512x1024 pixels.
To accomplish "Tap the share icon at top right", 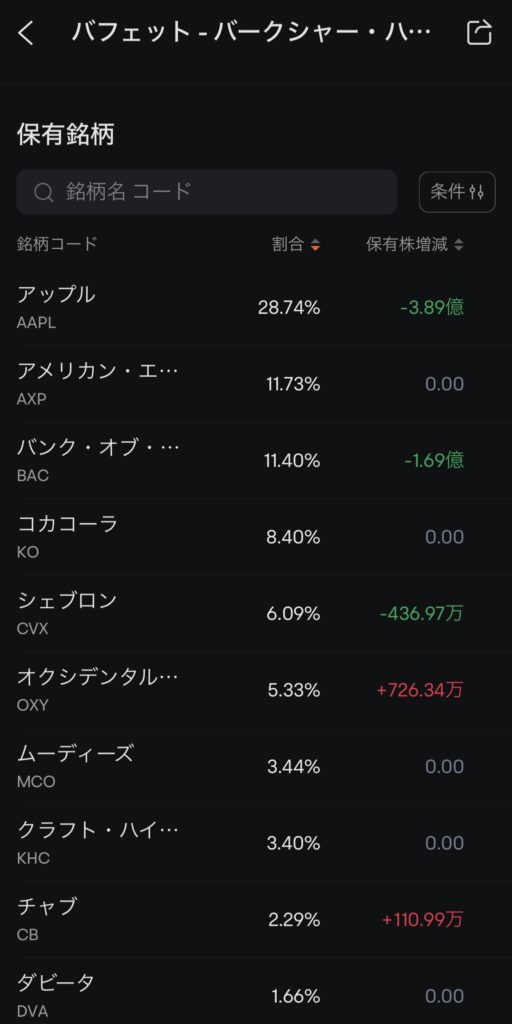I will click(479, 33).
